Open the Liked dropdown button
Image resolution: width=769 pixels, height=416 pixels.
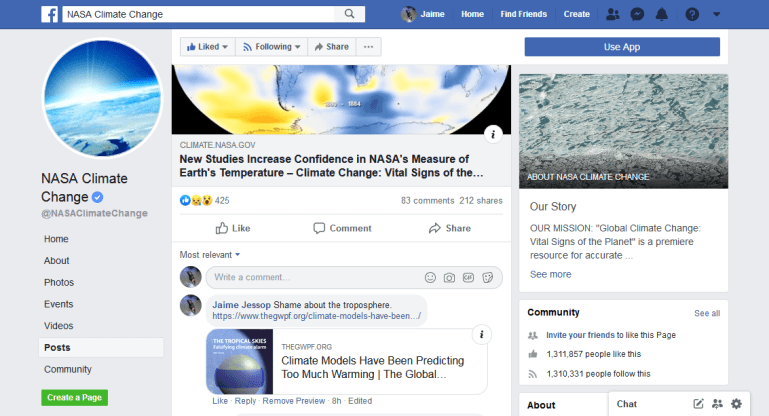(x=207, y=47)
